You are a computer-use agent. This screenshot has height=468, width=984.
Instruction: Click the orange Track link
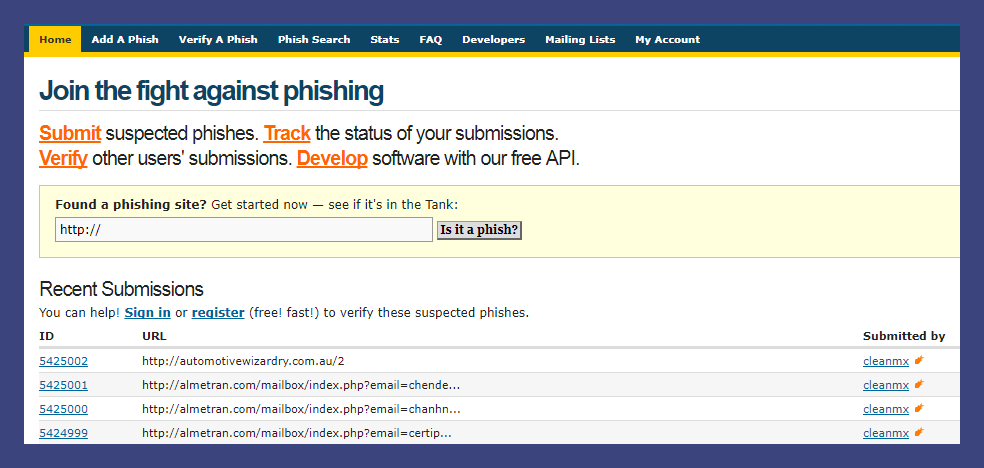click(287, 133)
